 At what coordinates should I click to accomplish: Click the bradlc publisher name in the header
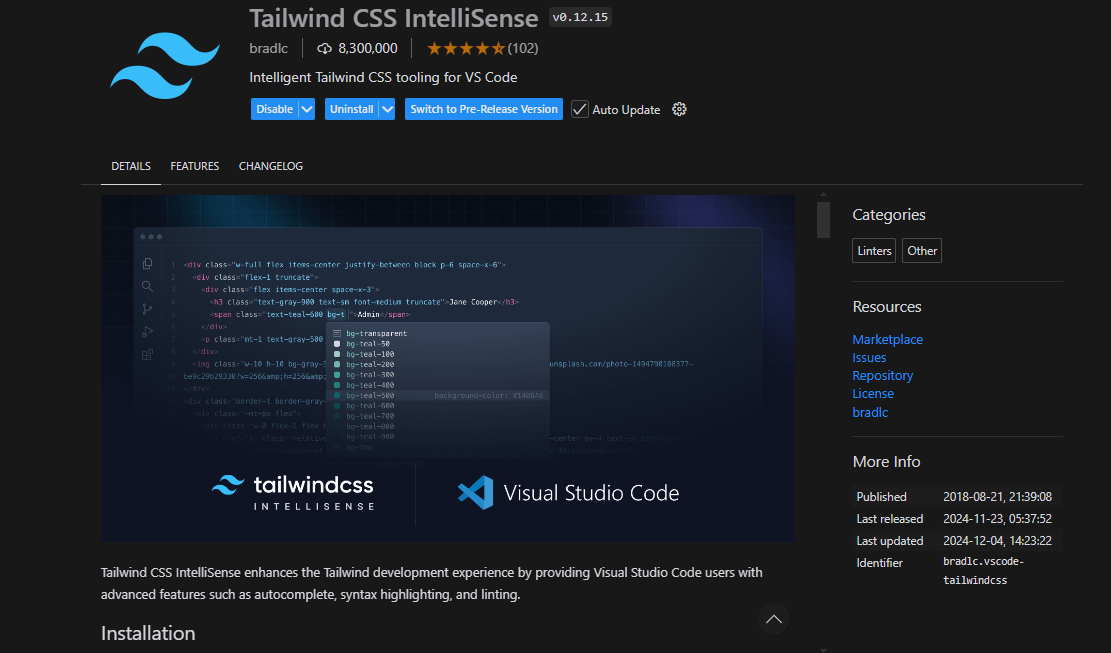click(x=269, y=48)
